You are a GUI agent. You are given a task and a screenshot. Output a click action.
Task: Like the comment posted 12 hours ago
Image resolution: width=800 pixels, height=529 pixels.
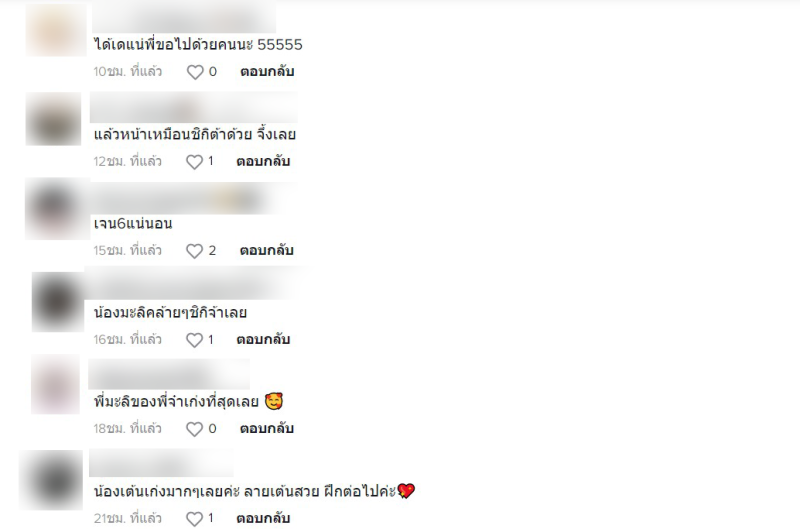[194, 162]
